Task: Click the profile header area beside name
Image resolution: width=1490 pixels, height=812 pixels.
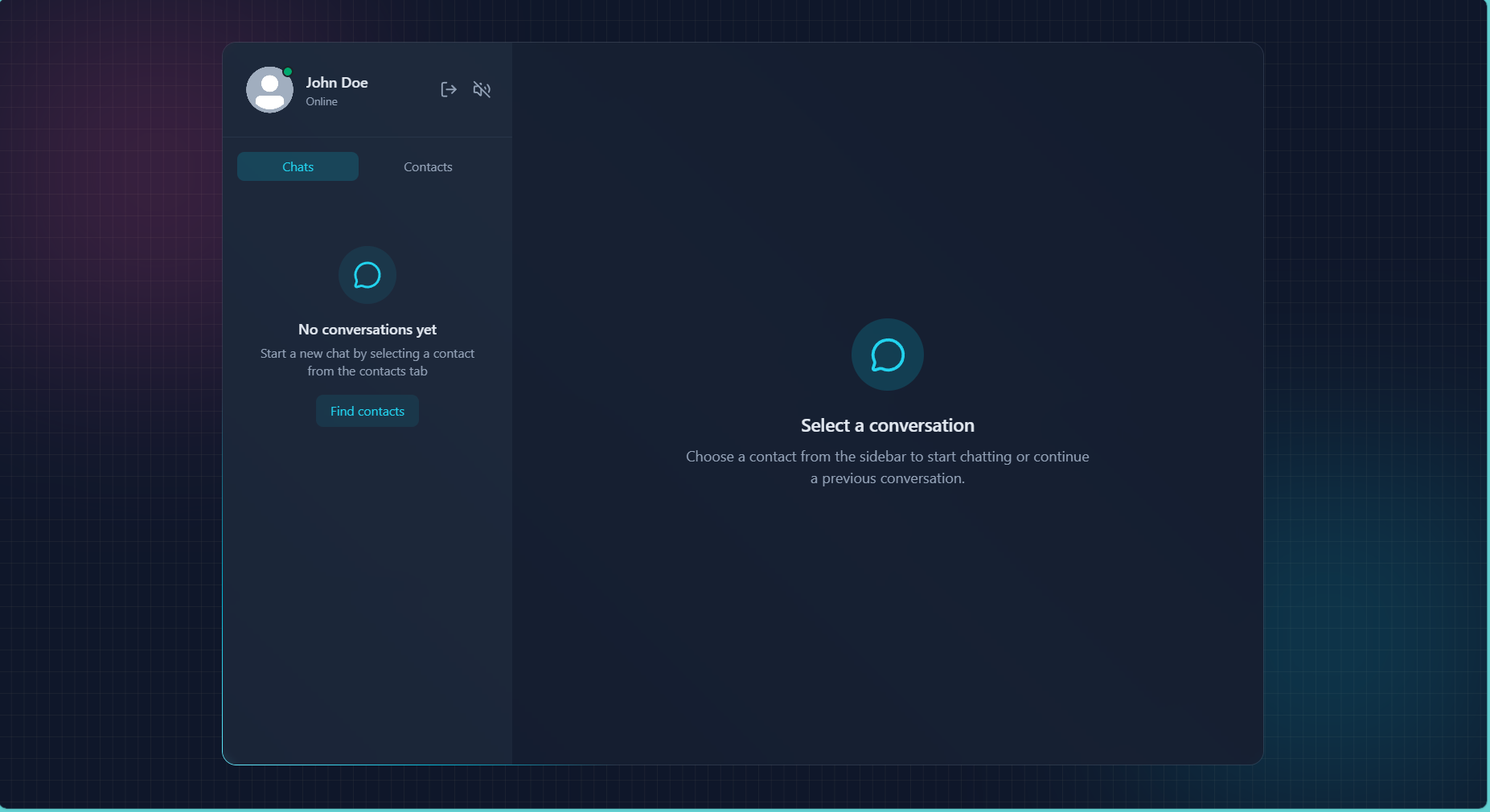Action: (402, 89)
